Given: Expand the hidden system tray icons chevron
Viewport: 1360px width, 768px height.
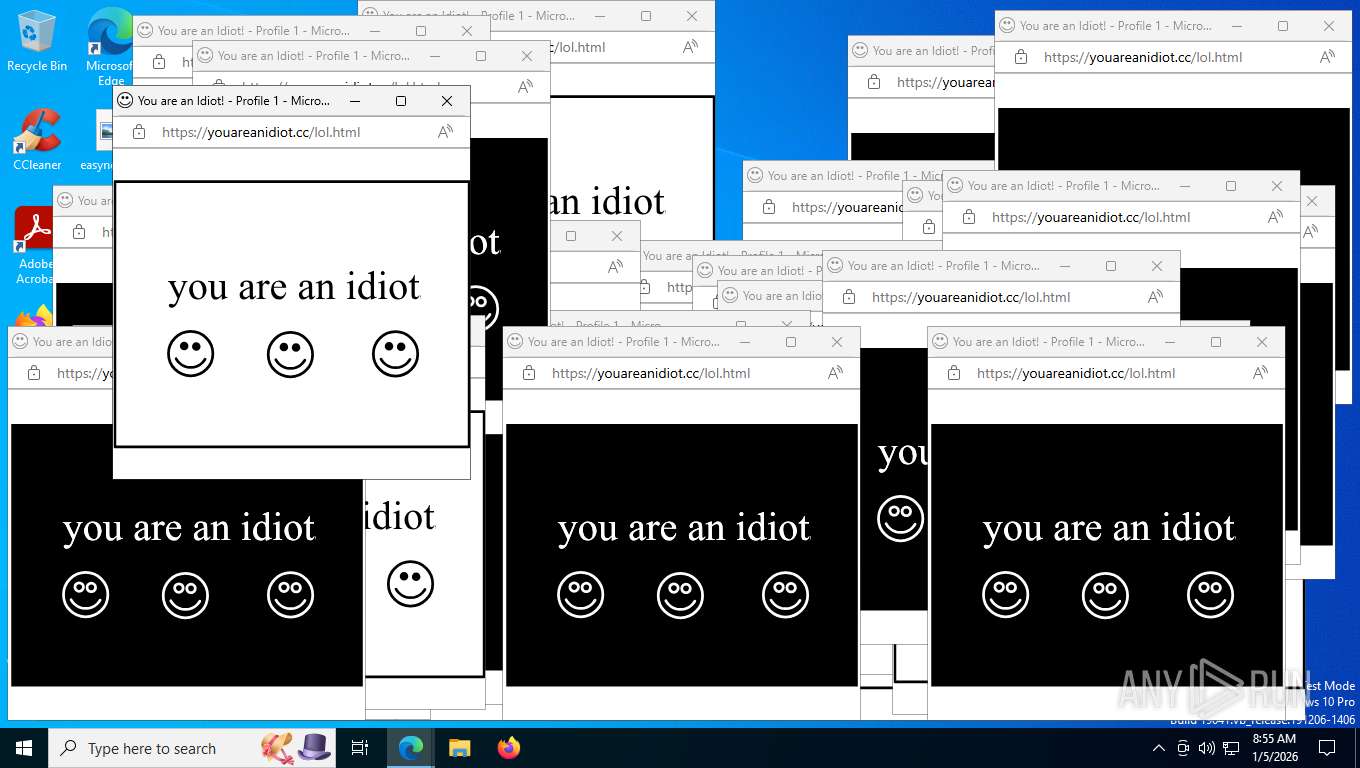Looking at the screenshot, I should tap(1159, 748).
